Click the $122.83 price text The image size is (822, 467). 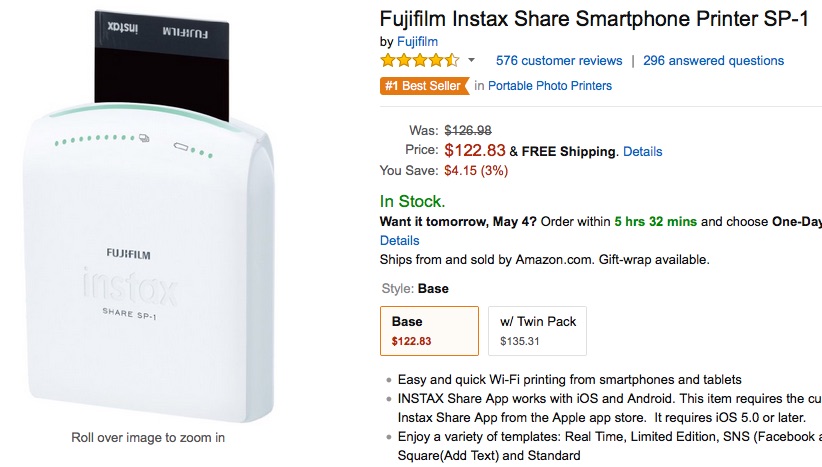point(474,150)
